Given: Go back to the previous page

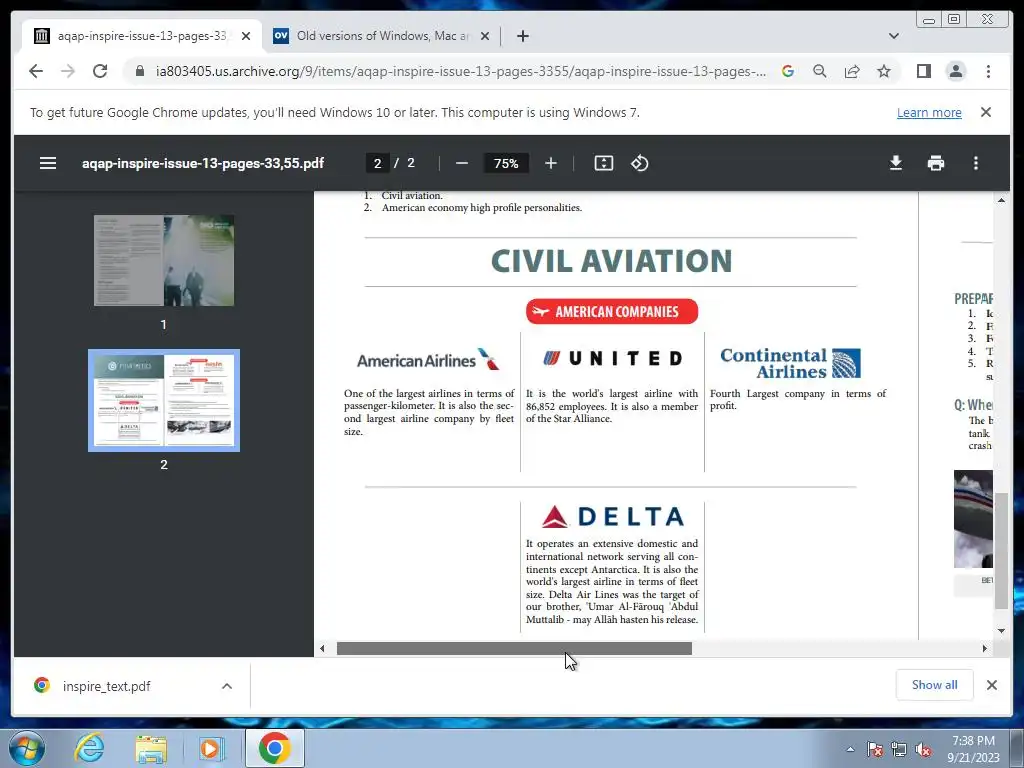Looking at the screenshot, I should (x=36, y=71).
